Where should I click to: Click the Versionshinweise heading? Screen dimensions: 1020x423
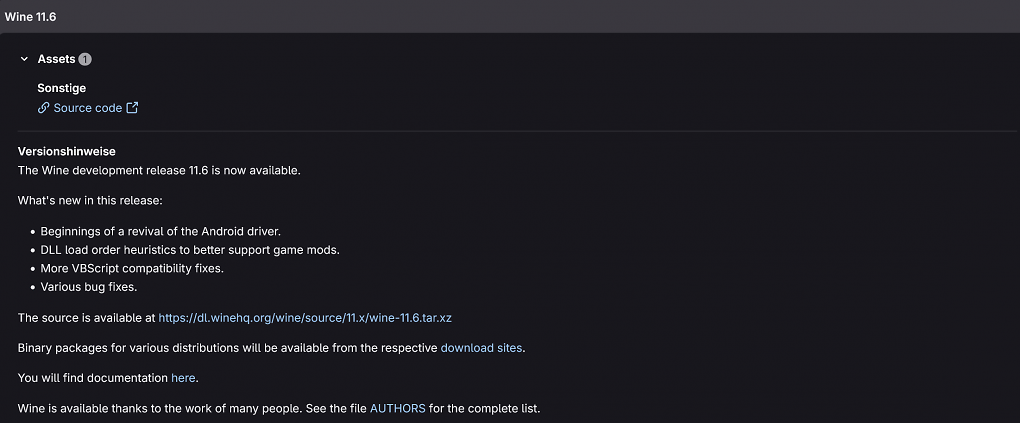coord(66,152)
